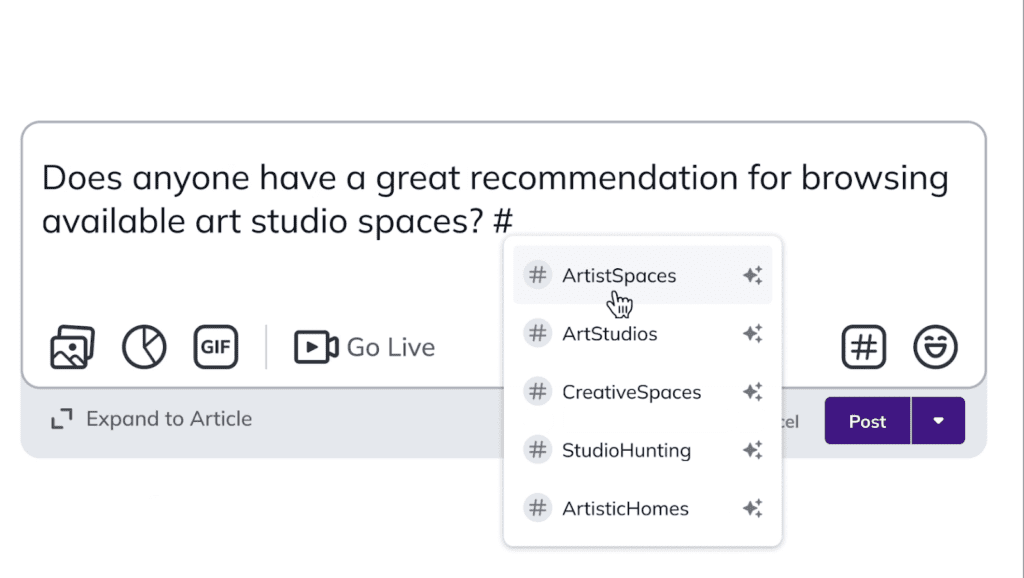Click the sparkle icon beside ArtStudios
Image resolution: width=1024 pixels, height=578 pixels.
coord(752,333)
